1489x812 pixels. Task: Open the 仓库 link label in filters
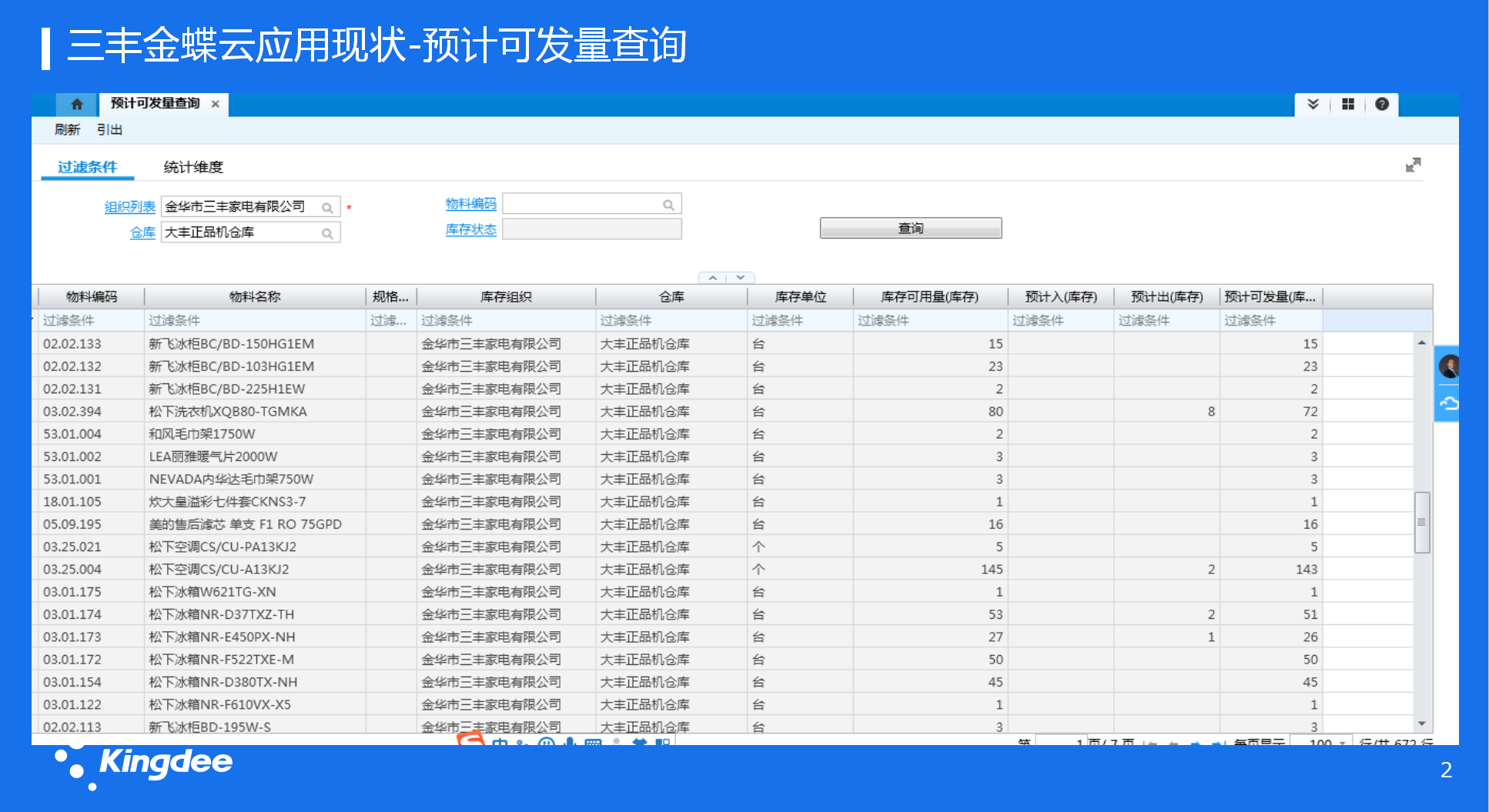[x=142, y=232]
